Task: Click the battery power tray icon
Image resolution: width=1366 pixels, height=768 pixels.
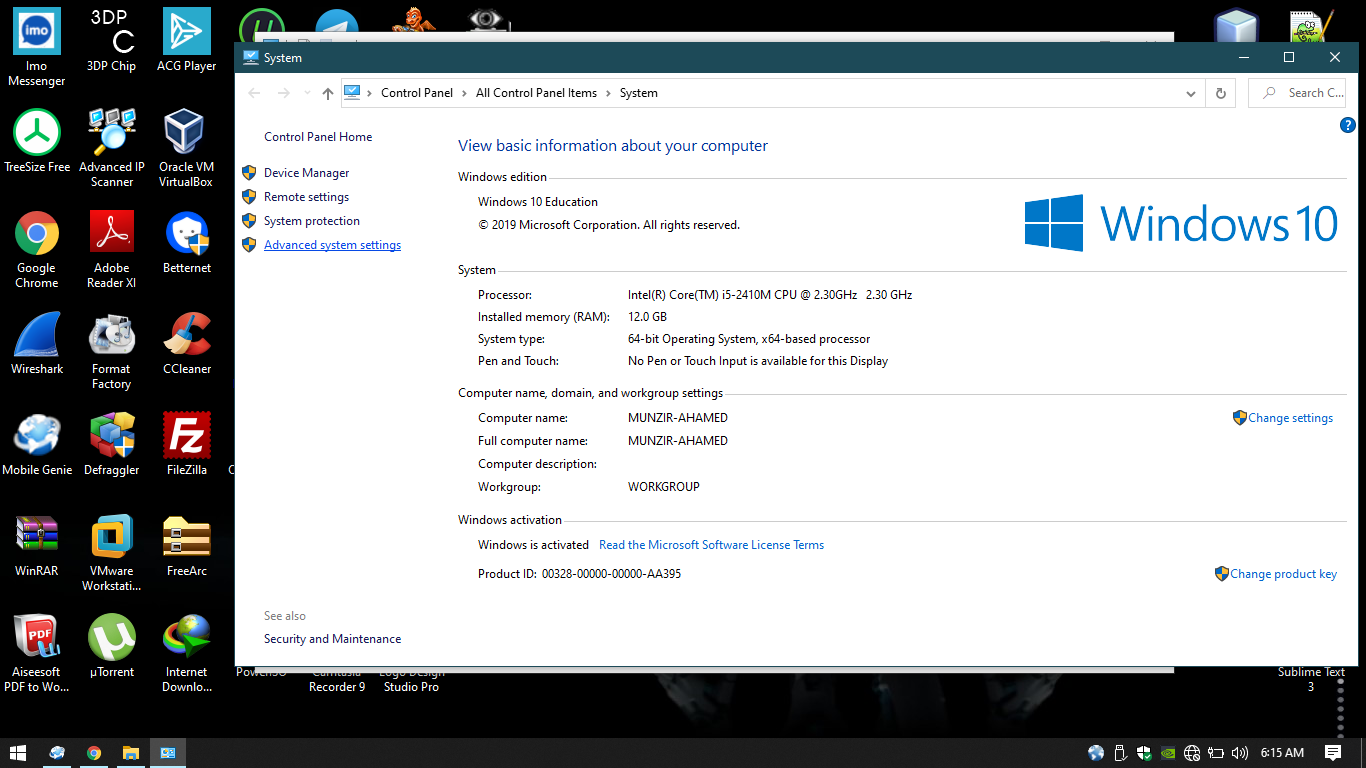Action: click(1216, 753)
